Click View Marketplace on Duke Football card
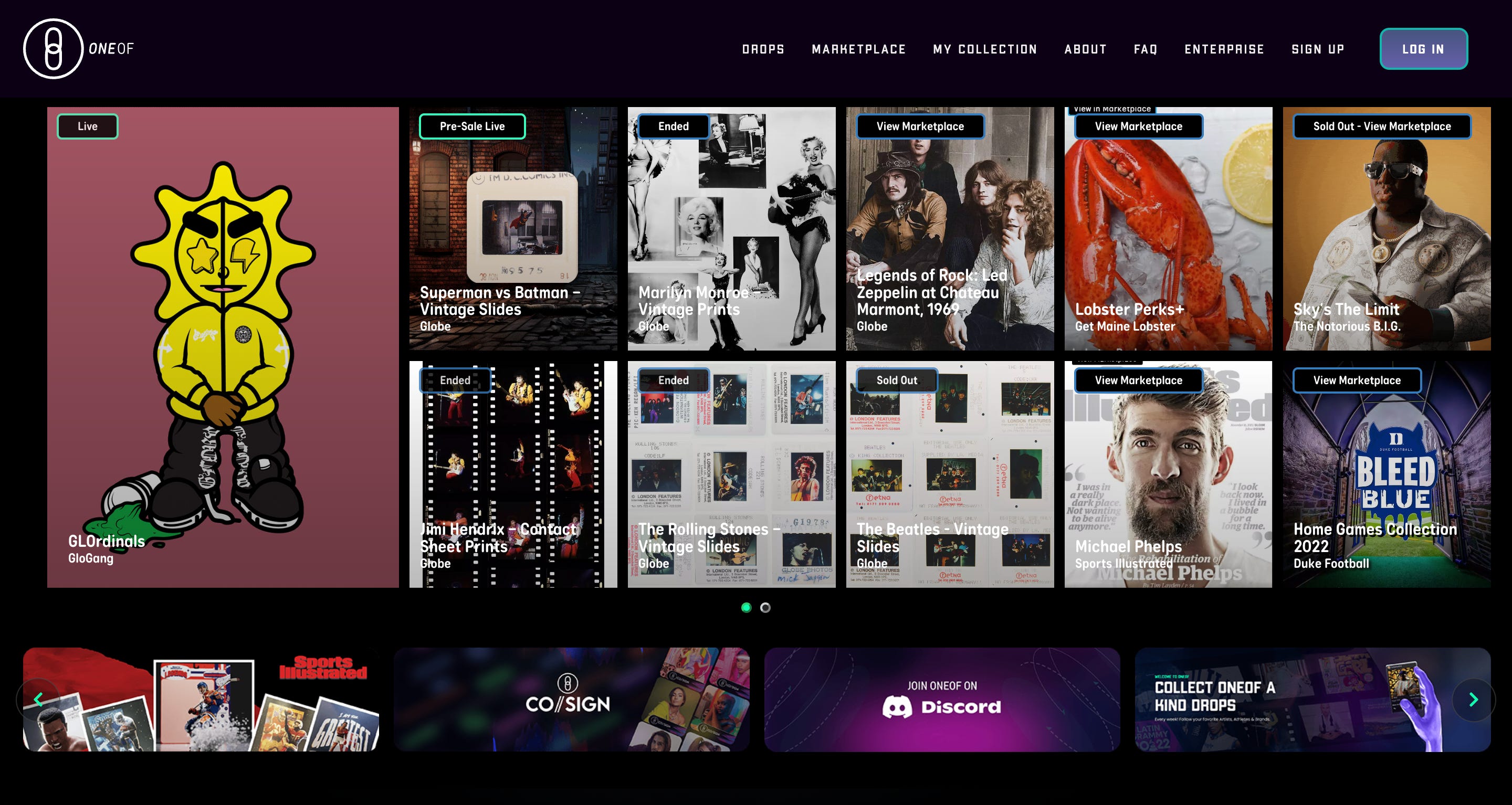1512x805 pixels. pyautogui.click(x=1357, y=380)
